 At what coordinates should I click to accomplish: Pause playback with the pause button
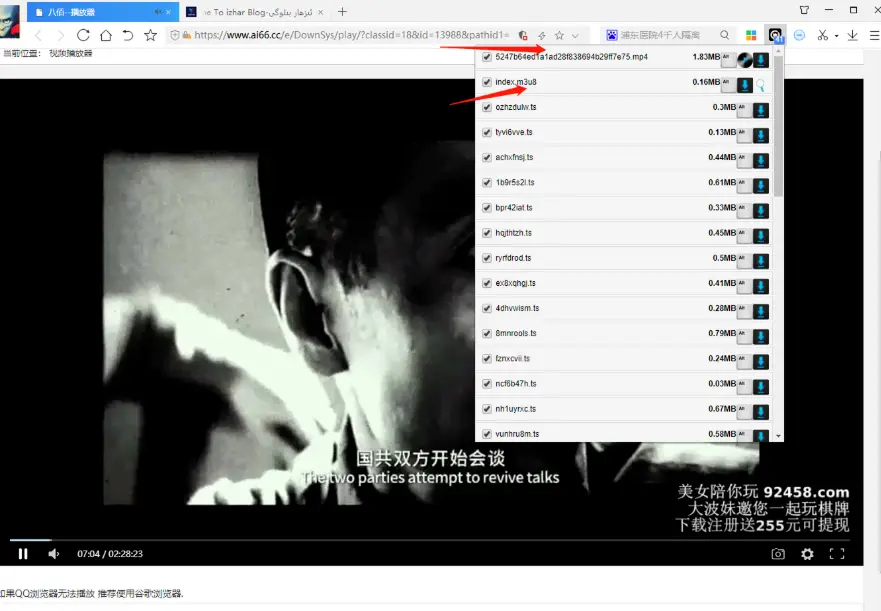point(22,553)
